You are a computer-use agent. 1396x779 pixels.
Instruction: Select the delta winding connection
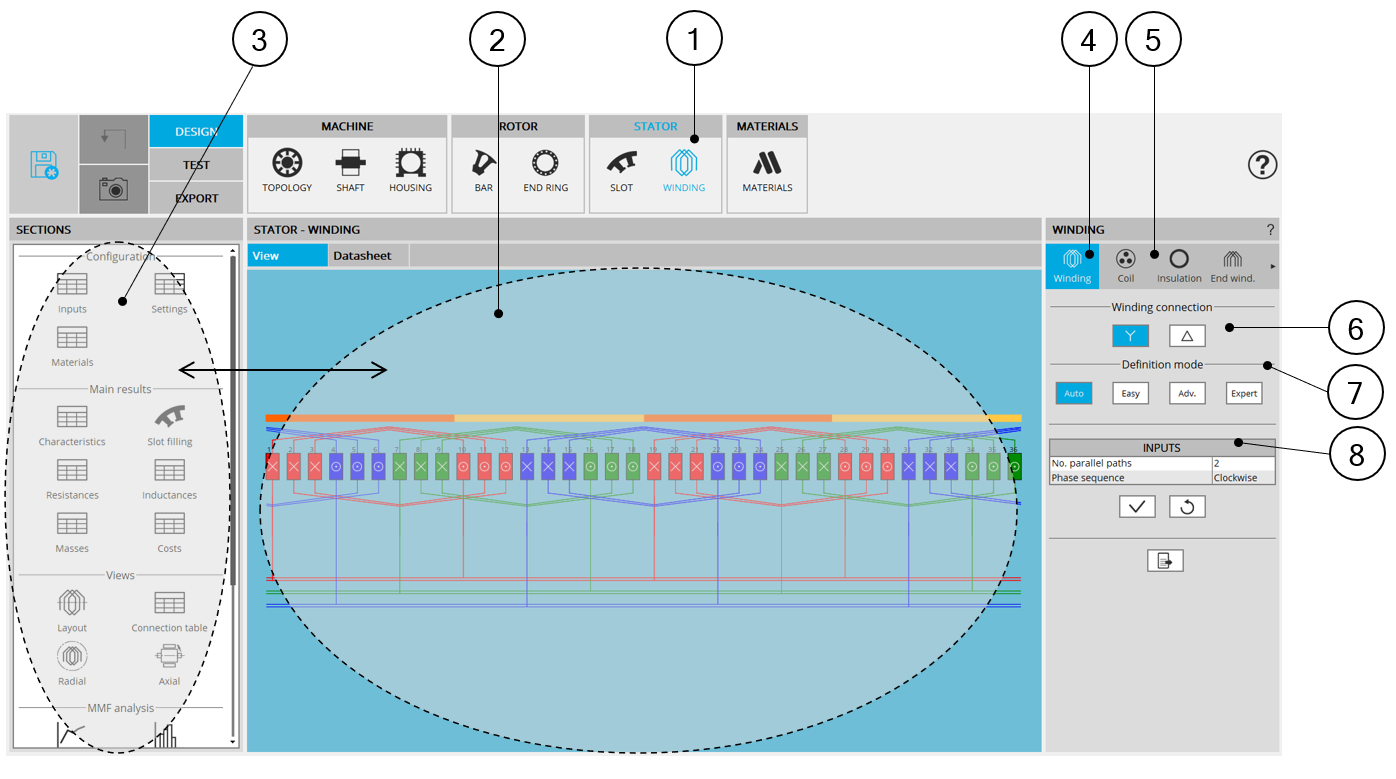tap(1187, 336)
